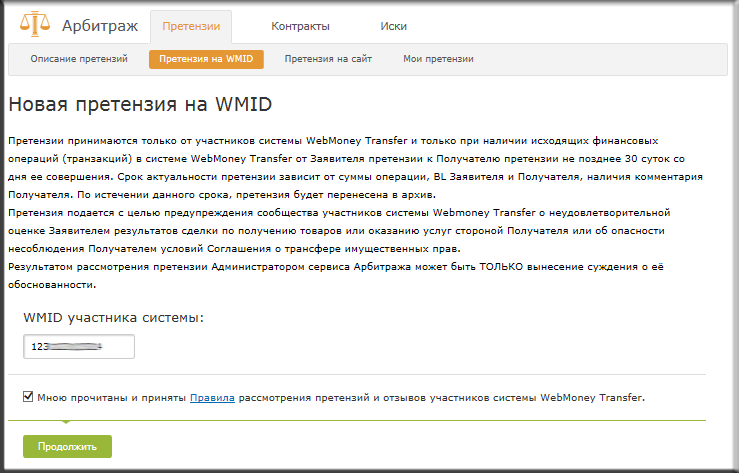Click the WMID участника системы input field
Screen dimensions: 739x473
point(79,346)
